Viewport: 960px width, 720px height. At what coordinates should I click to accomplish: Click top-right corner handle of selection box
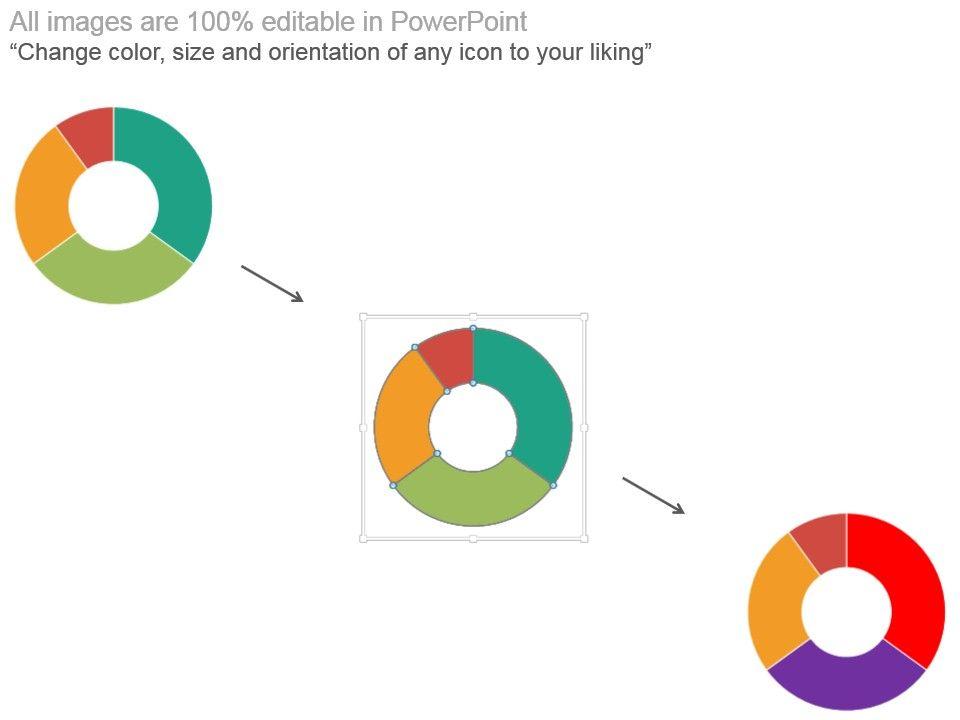(584, 317)
